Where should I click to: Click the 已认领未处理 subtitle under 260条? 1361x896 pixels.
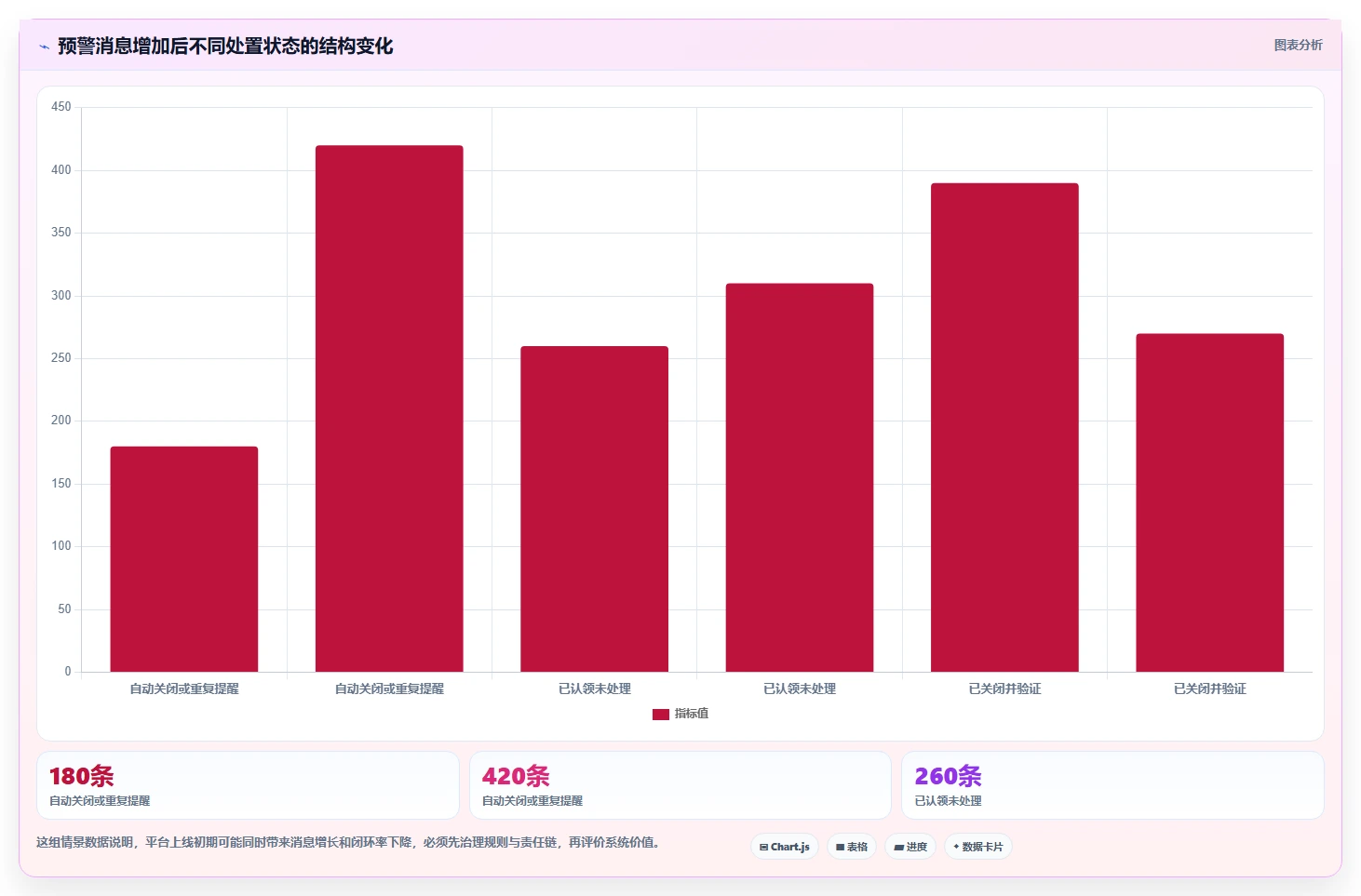coord(948,801)
